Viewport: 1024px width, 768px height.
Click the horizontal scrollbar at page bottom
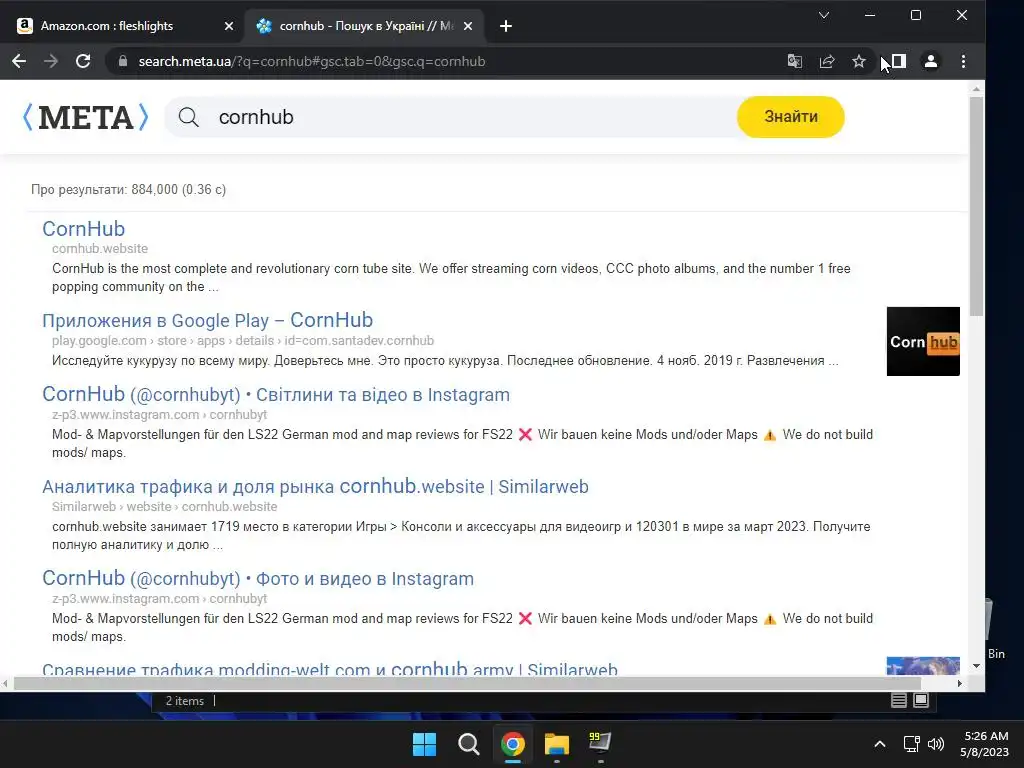(467, 684)
